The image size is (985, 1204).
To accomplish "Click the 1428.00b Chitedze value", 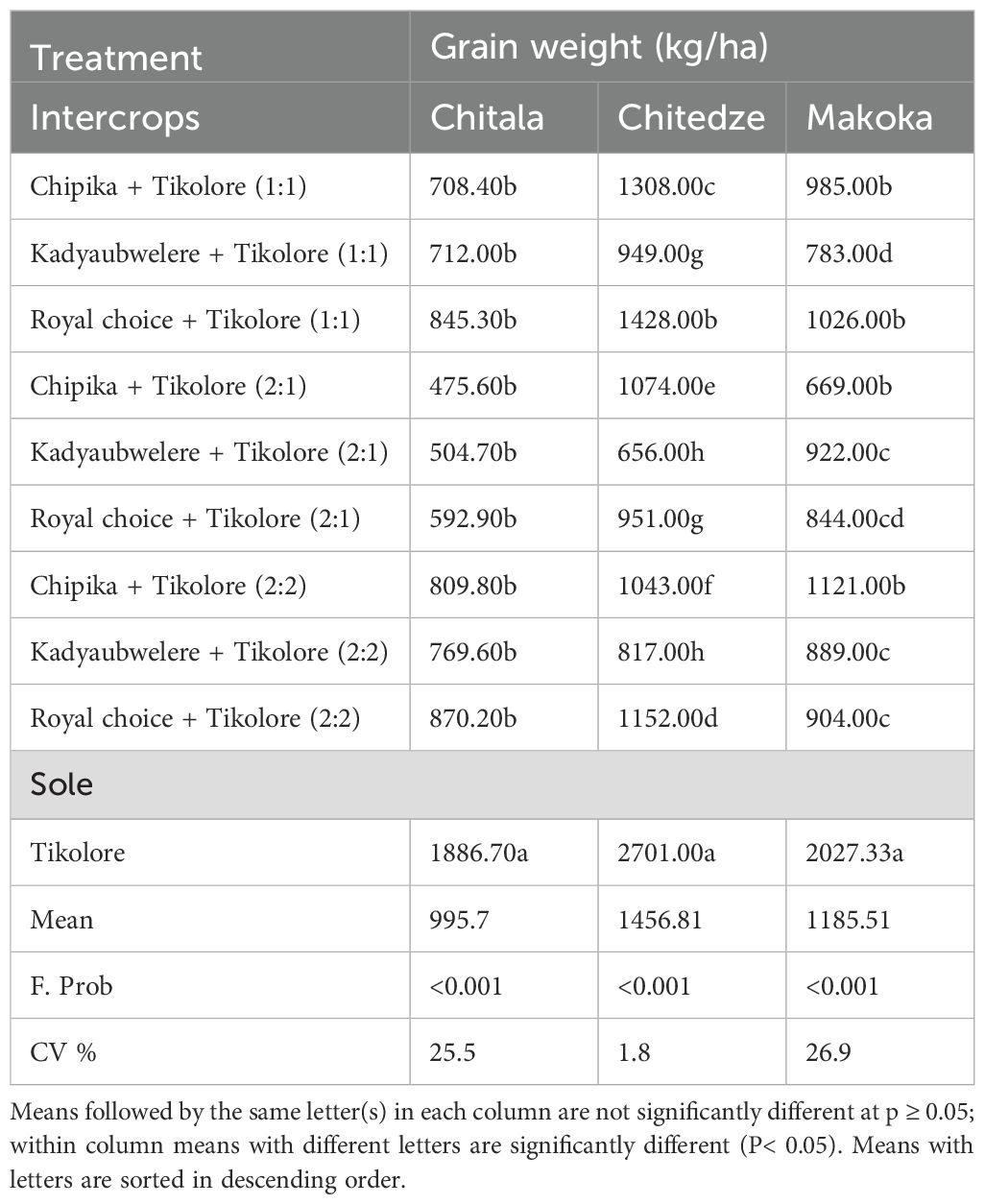I will click(x=665, y=319).
